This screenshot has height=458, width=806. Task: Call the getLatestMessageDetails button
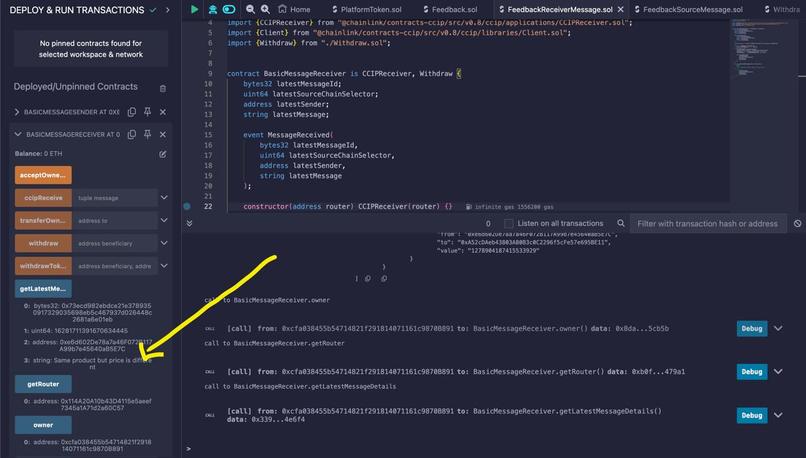(43, 288)
